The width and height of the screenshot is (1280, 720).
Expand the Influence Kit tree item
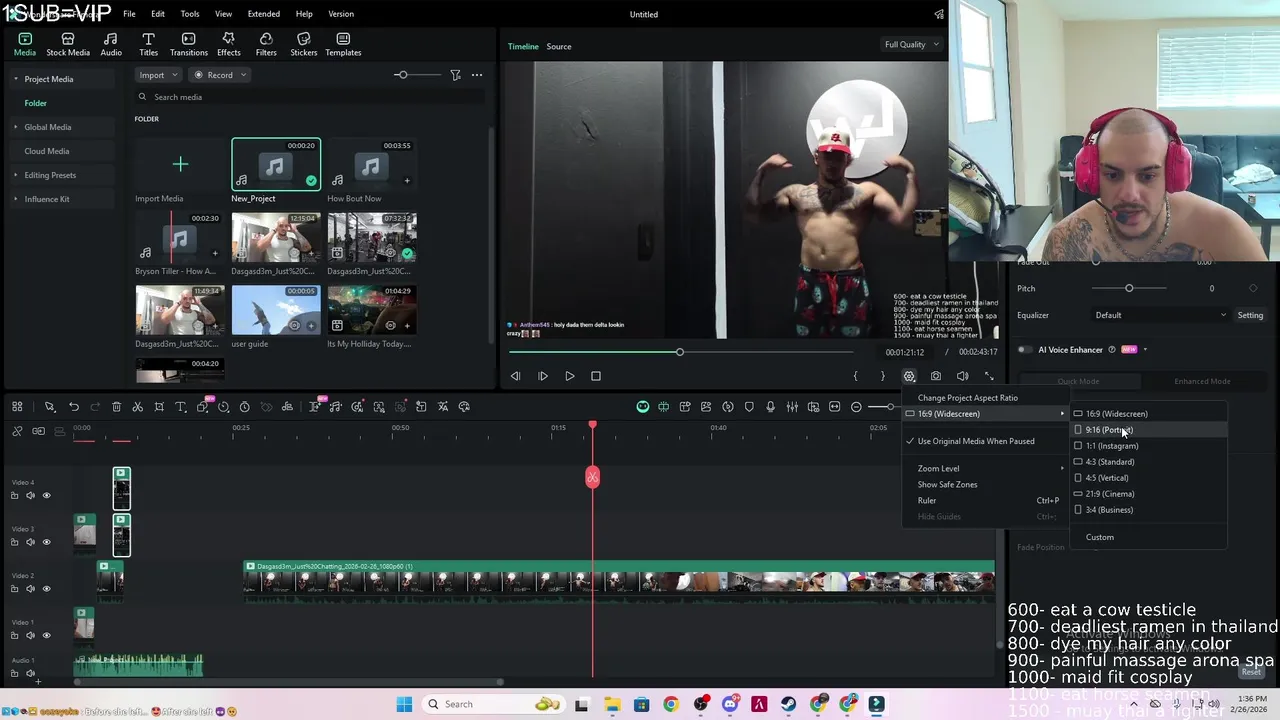point(15,199)
